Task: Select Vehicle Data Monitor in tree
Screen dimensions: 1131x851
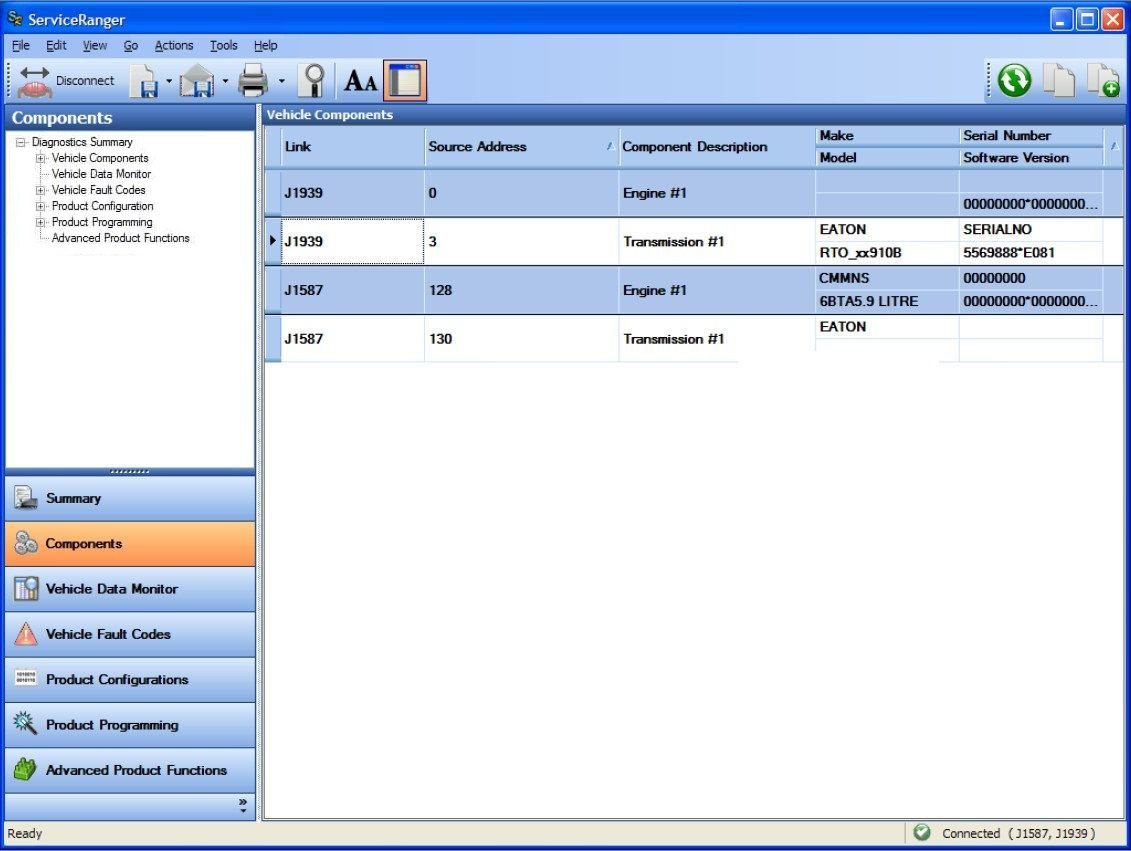Action: coord(101,174)
